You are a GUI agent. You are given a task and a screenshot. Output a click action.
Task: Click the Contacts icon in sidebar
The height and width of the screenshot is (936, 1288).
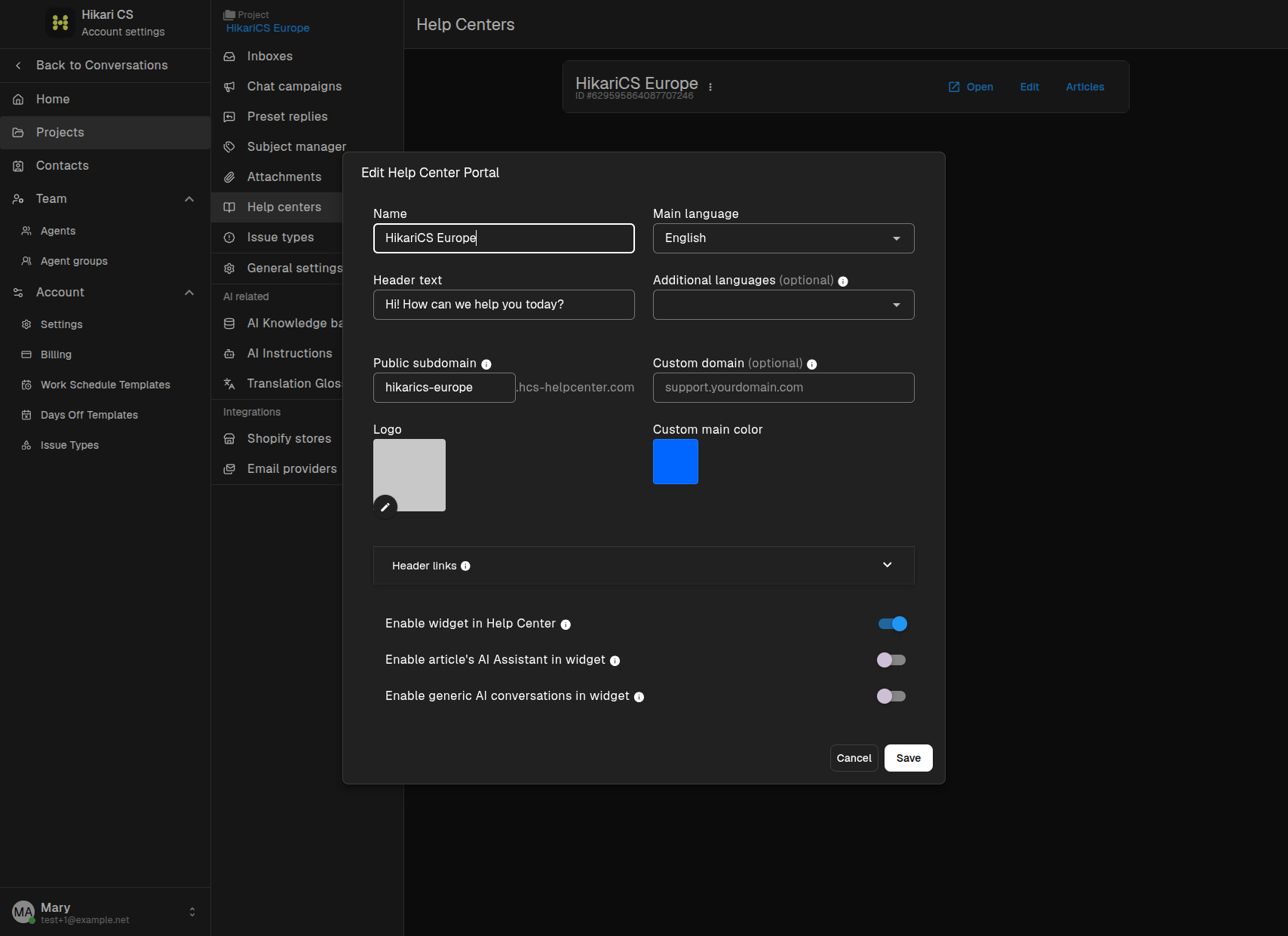[x=18, y=166]
